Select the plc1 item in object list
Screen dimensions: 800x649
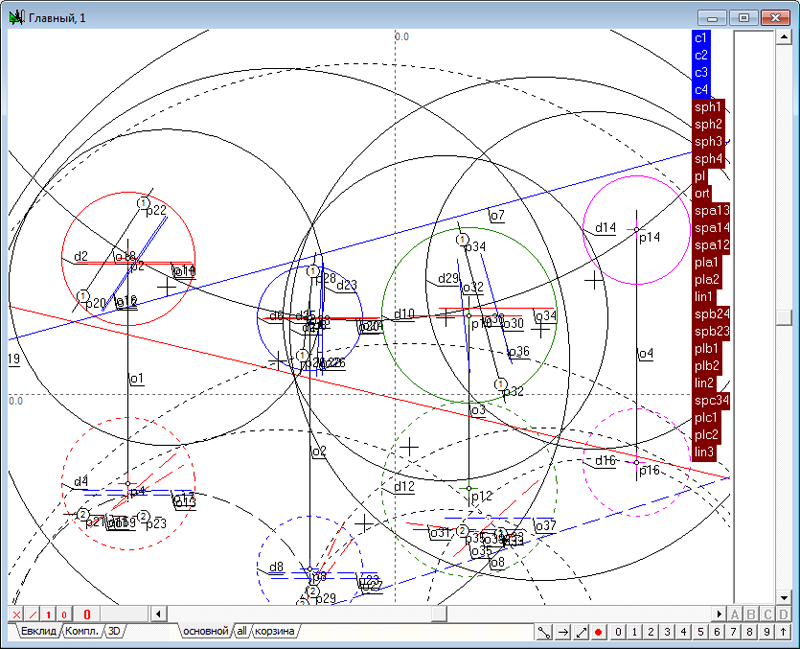(x=706, y=418)
